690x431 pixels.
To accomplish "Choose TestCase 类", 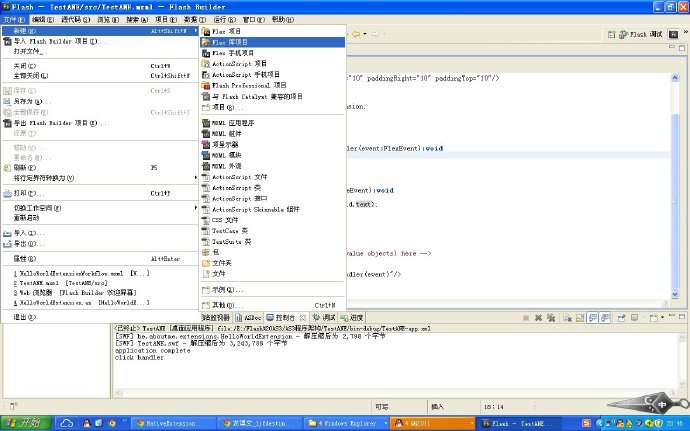I will [272, 231].
